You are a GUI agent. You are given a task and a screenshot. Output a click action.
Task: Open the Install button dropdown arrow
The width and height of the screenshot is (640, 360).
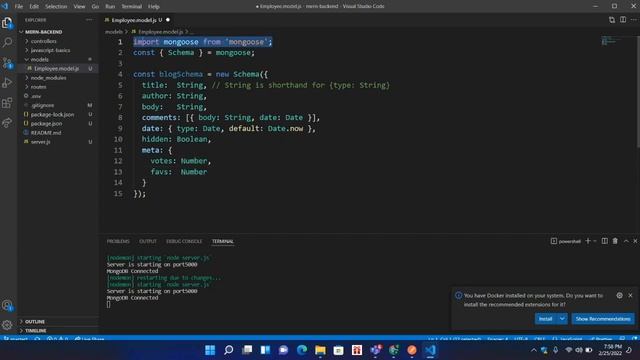click(562, 319)
